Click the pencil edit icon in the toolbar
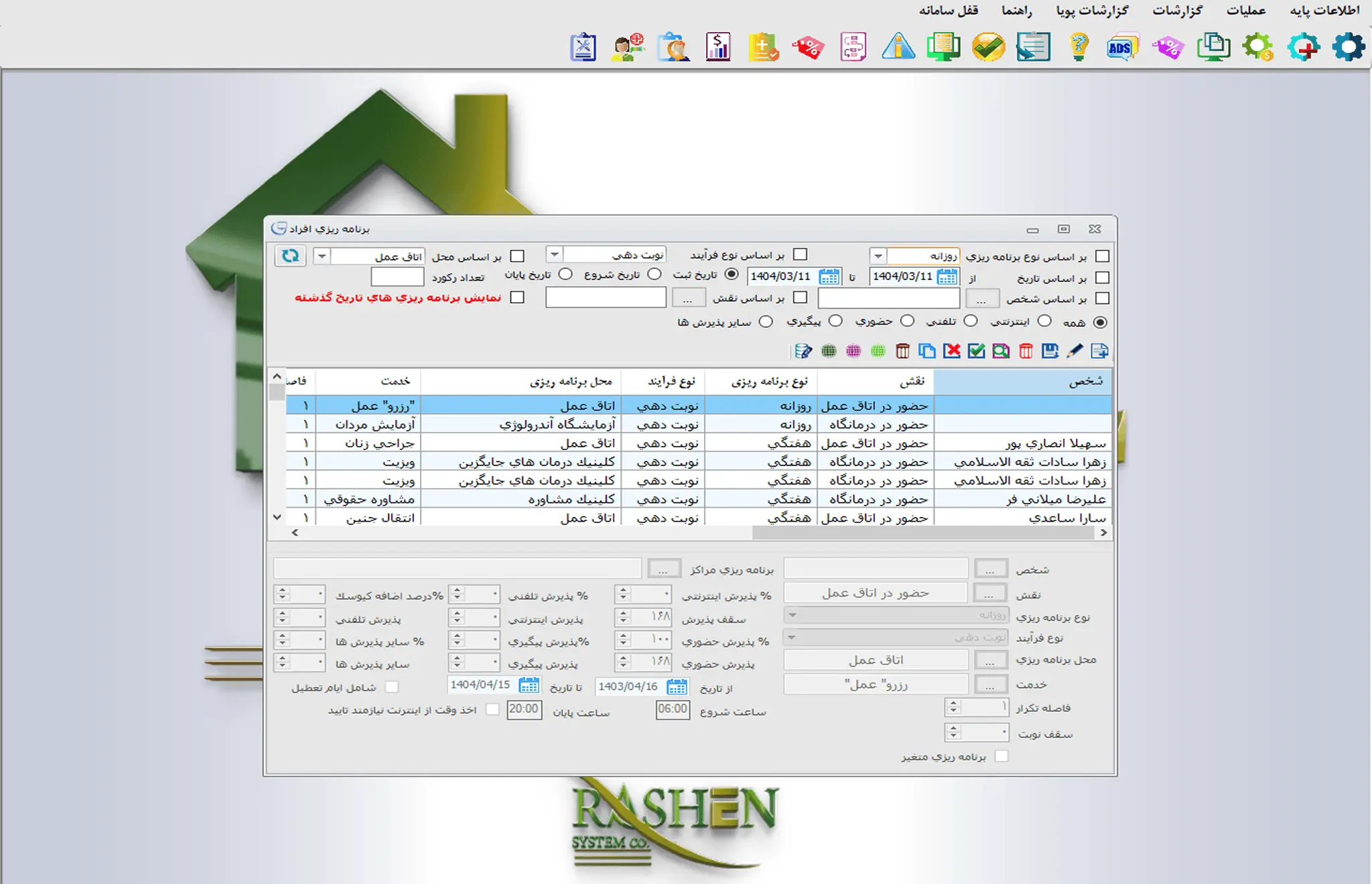 pos(1075,351)
